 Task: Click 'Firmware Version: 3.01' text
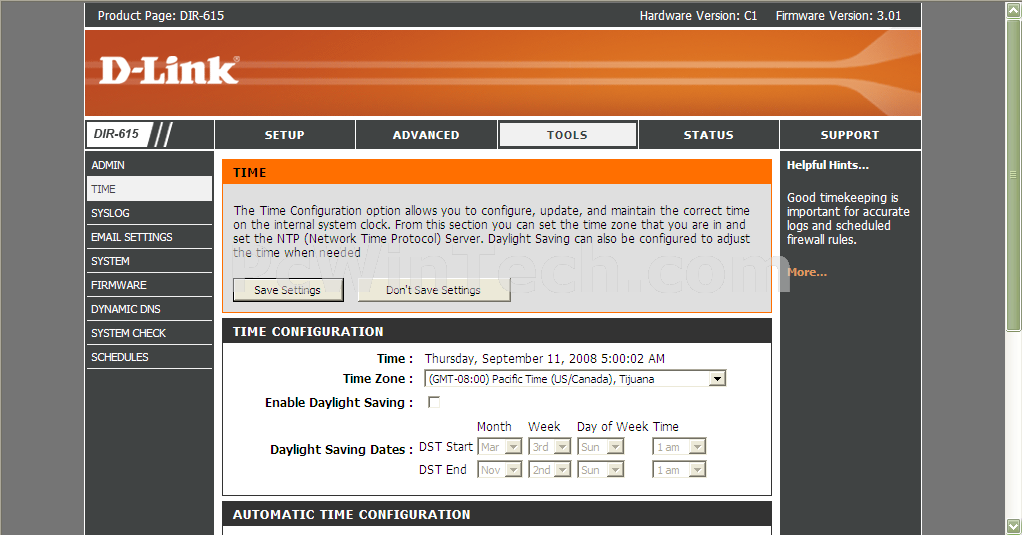point(838,16)
